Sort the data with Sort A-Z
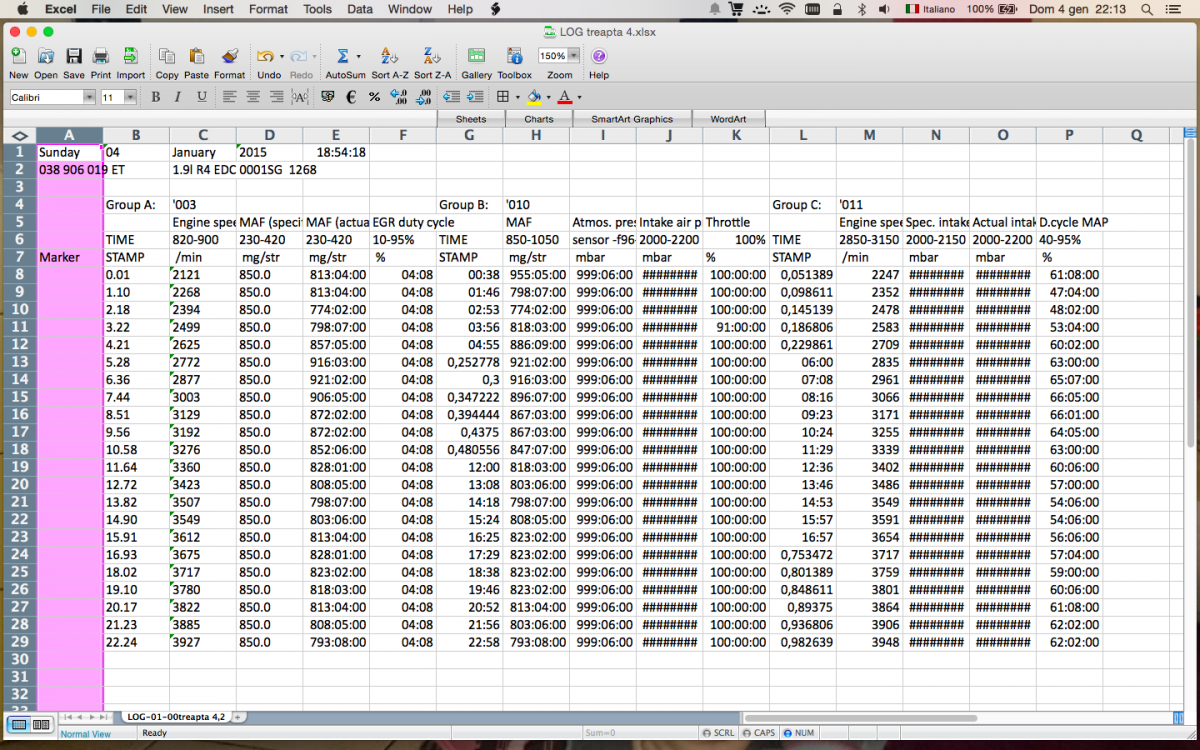1200x750 pixels. tap(389, 57)
